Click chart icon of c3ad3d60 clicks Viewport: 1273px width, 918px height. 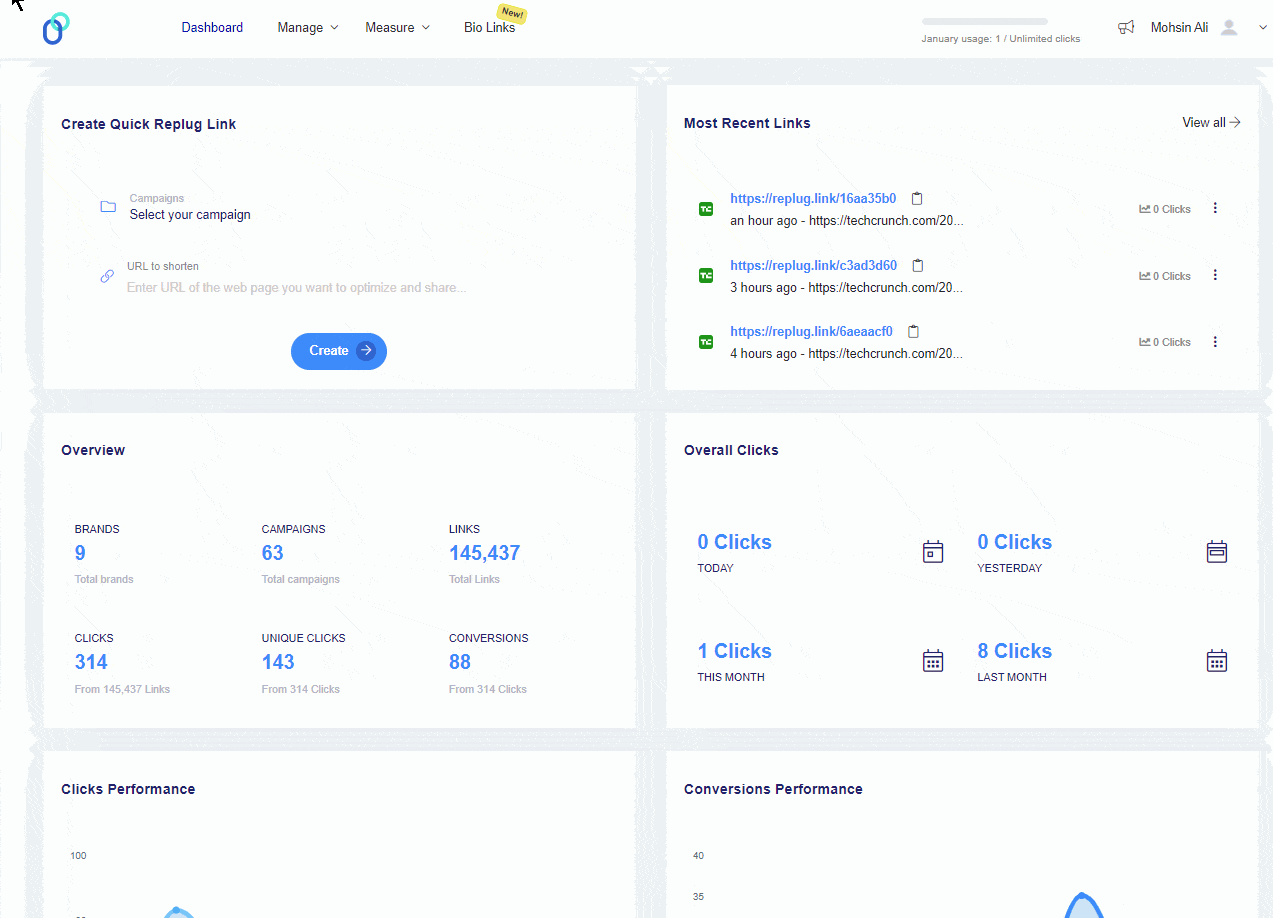click(1145, 276)
